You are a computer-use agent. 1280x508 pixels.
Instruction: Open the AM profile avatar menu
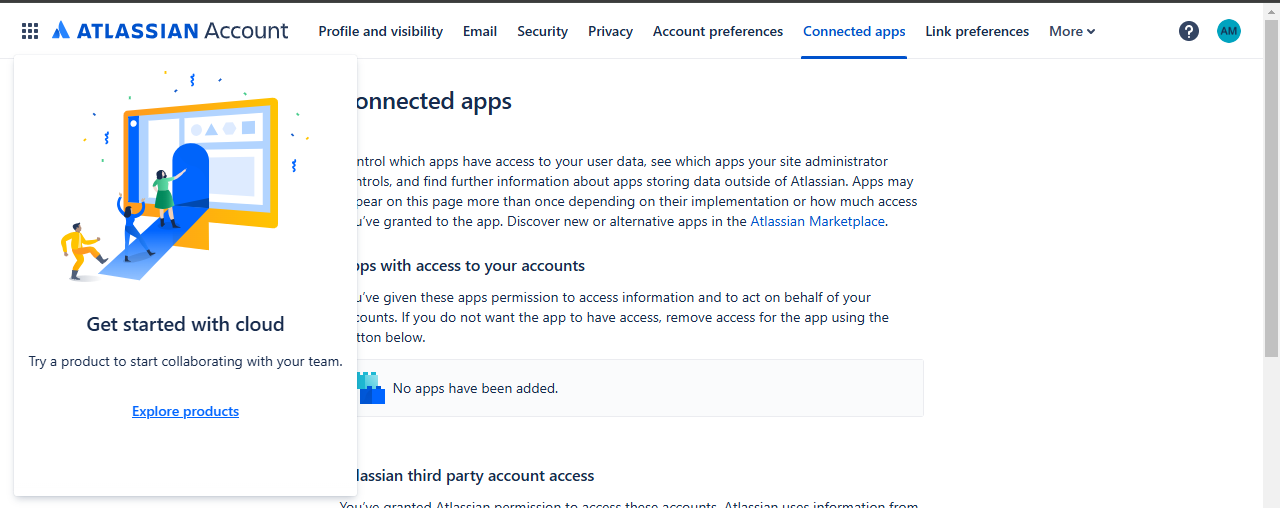(1229, 31)
